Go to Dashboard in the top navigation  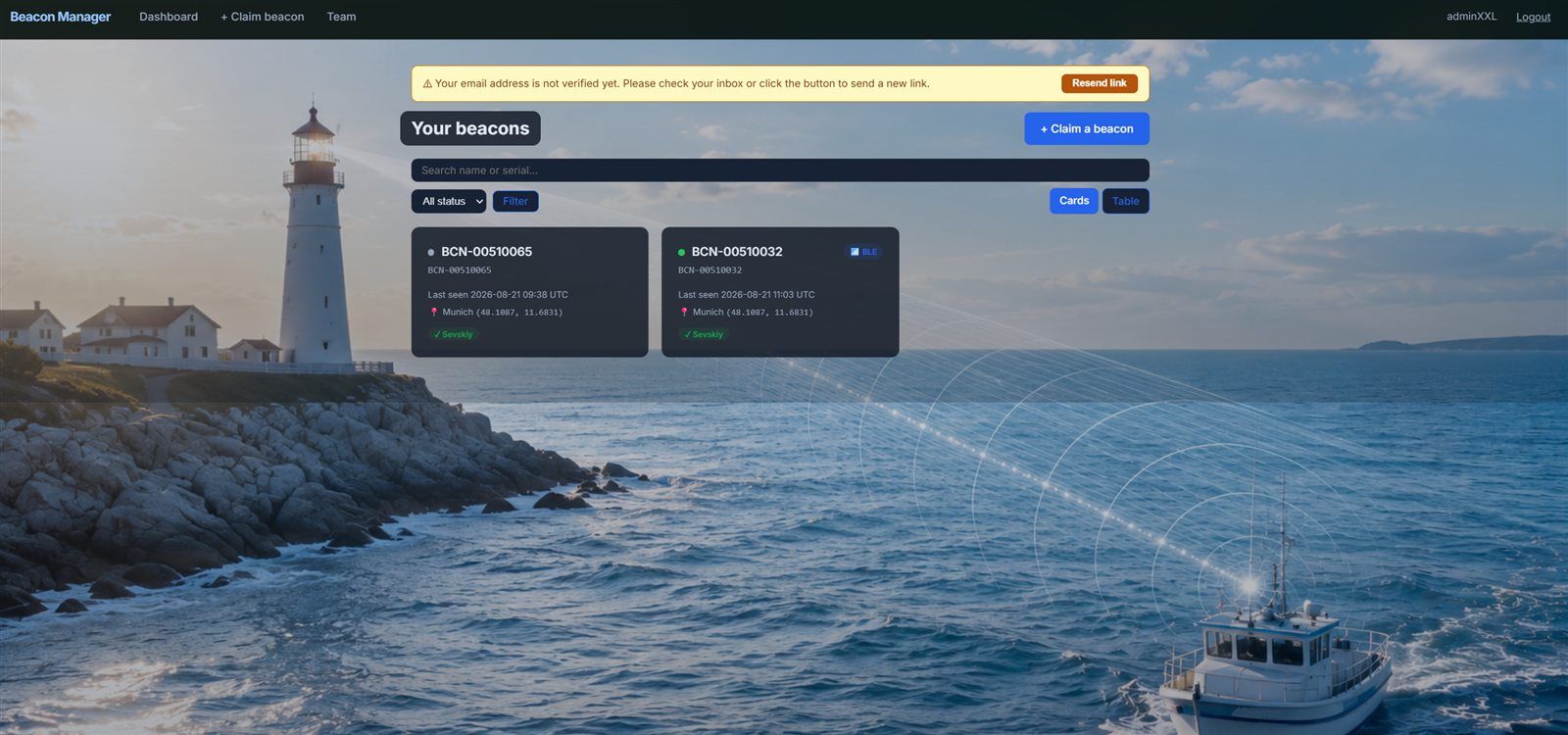pos(169,17)
